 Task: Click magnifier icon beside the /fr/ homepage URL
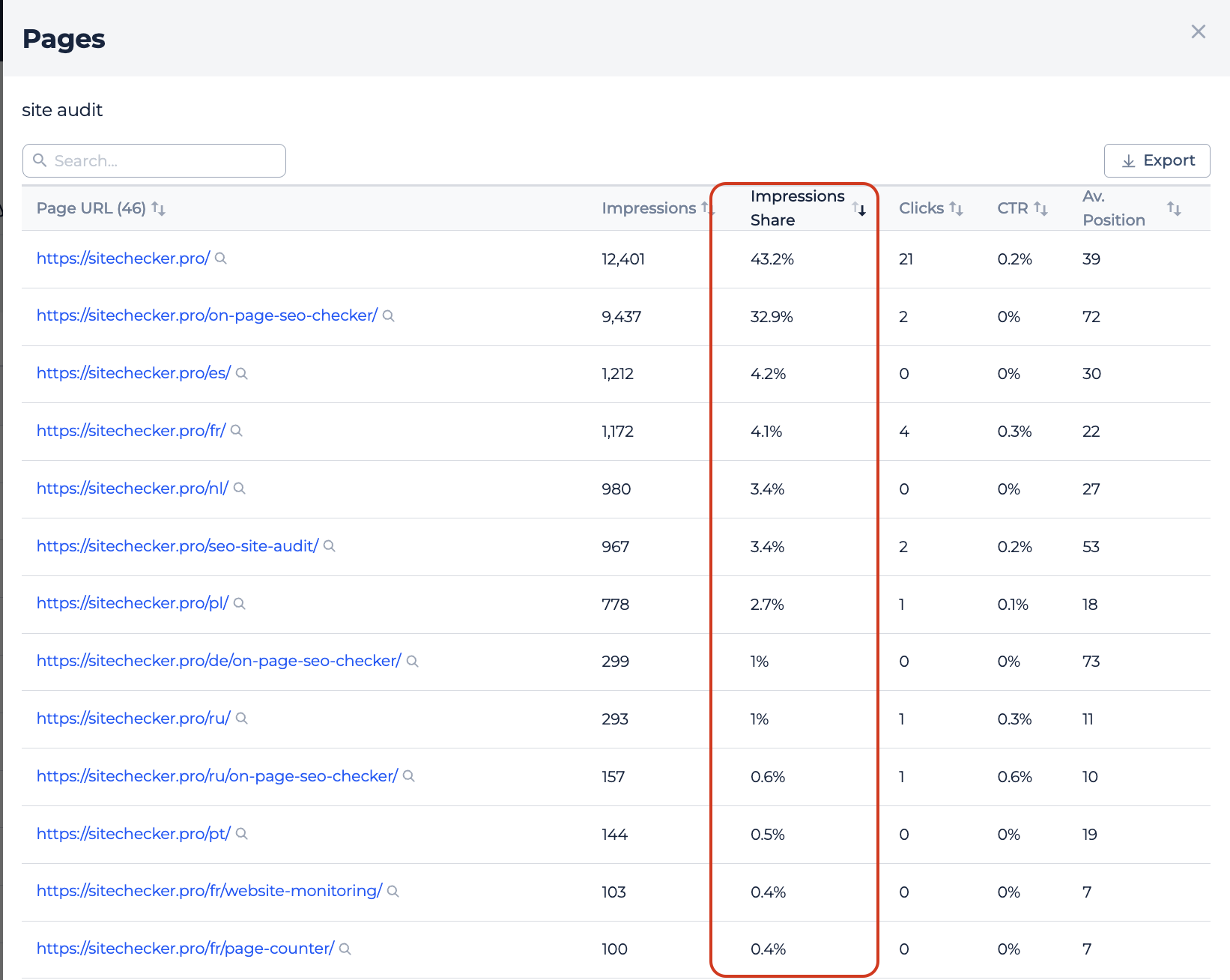(x=237, y=431)
